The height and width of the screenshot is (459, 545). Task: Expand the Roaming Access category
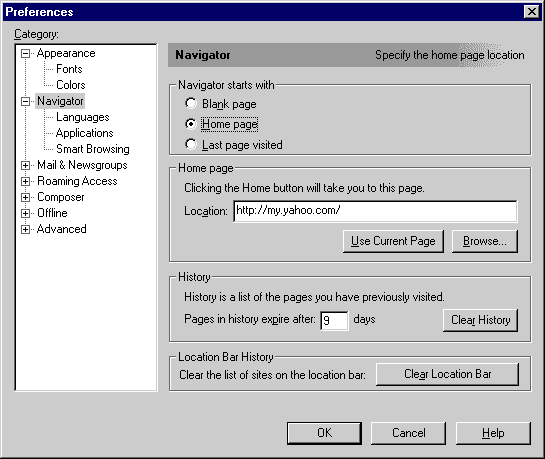pyautogui.click(x=25, y=181)
